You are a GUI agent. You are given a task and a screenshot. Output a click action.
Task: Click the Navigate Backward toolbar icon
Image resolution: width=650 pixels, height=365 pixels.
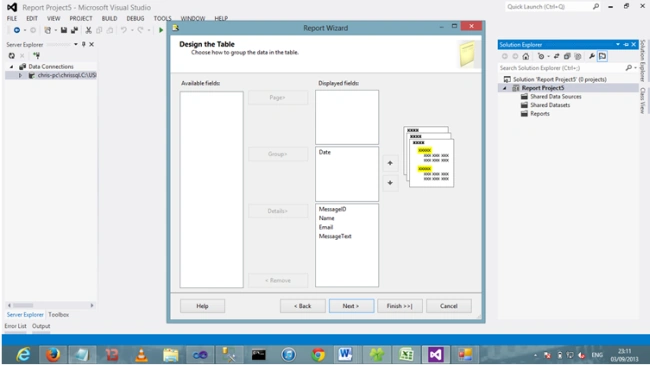[17, 30]
